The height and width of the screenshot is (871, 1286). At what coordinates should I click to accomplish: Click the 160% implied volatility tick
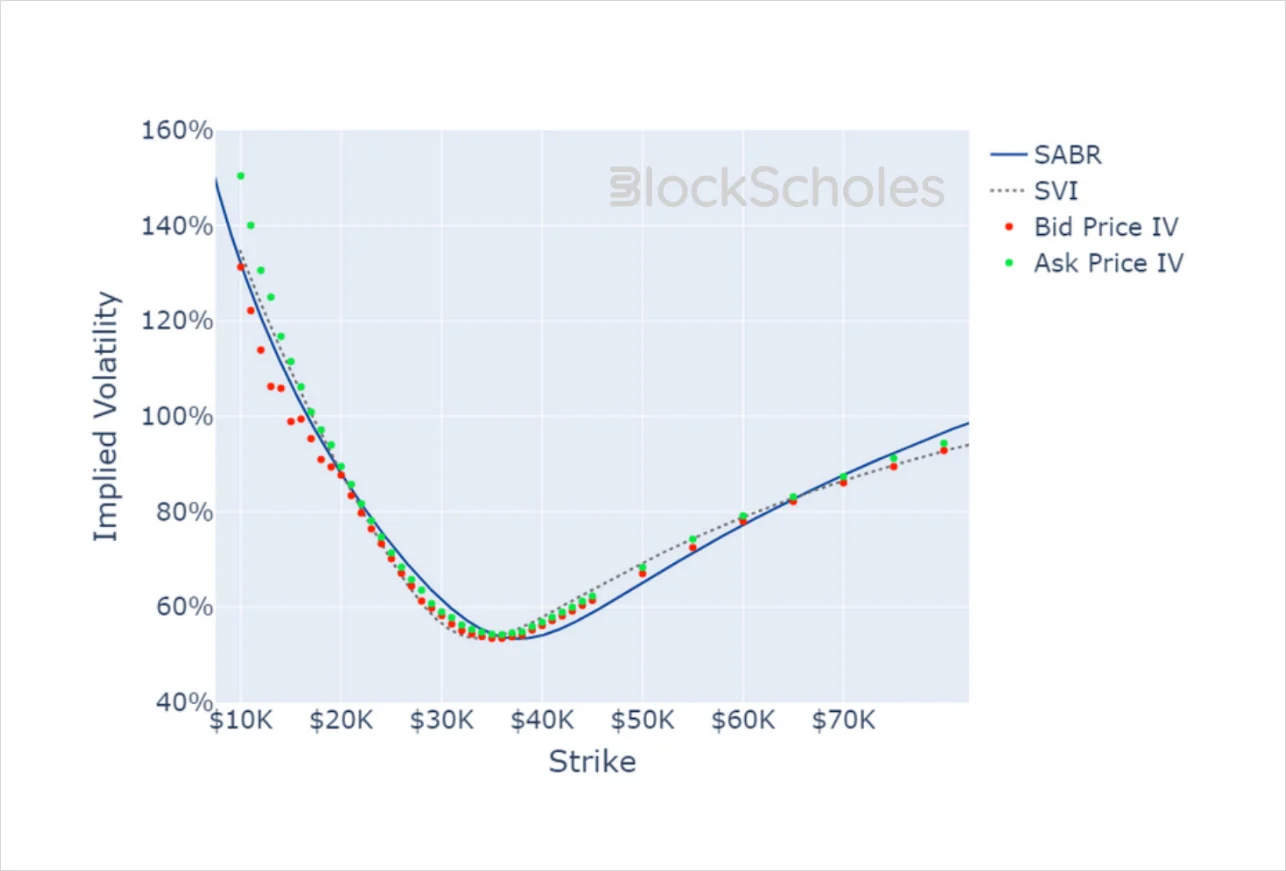(177, 130)
